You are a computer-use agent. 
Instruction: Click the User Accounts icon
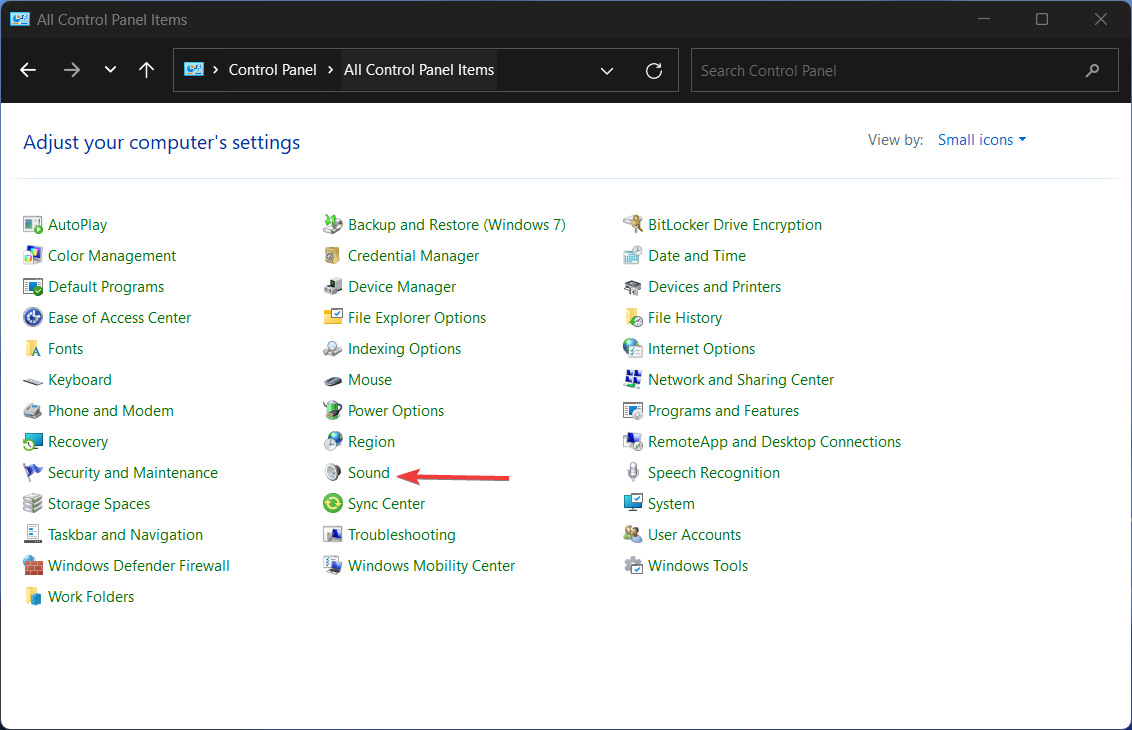click(633, 535)
